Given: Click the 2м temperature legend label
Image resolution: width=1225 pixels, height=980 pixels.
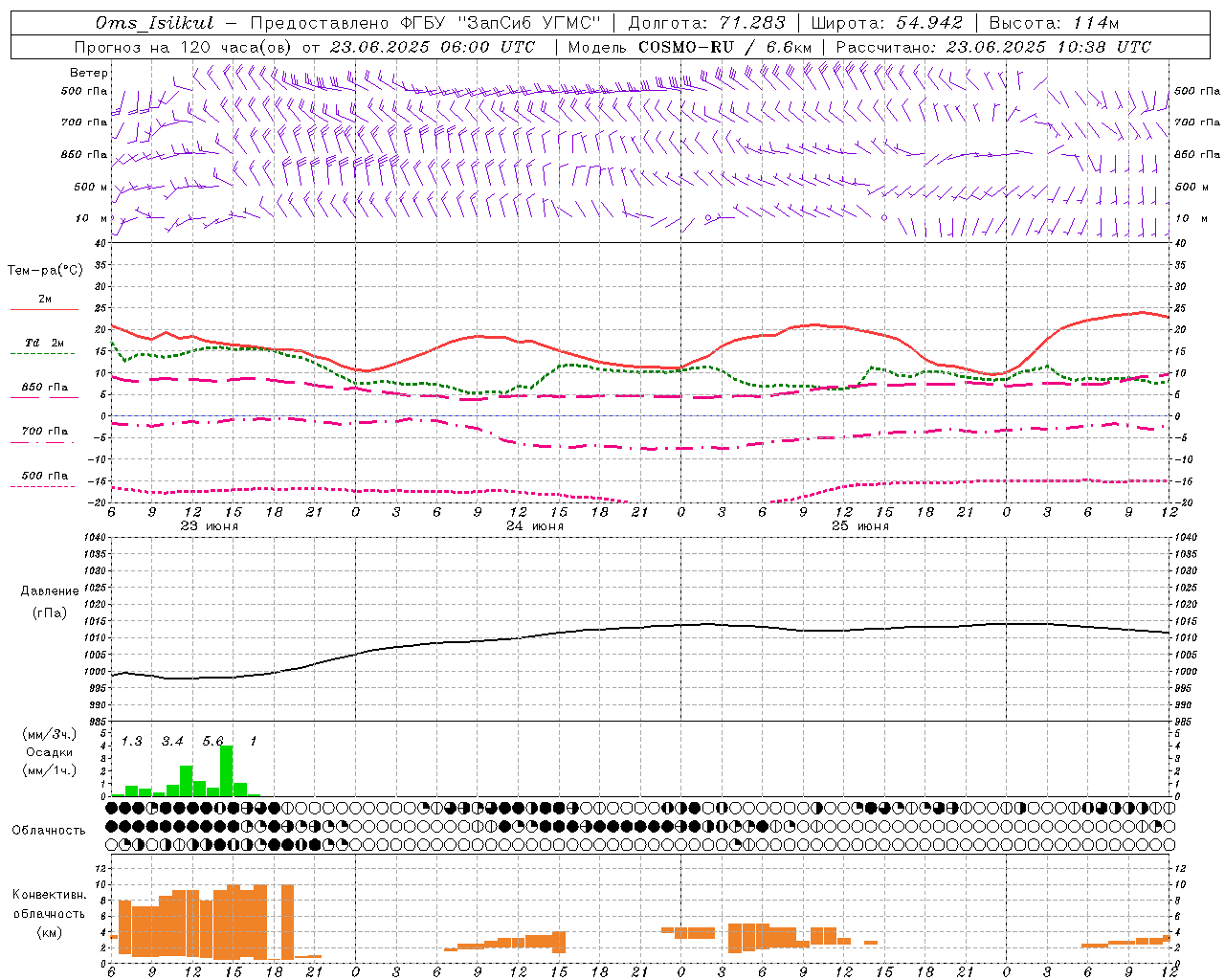Looking at the screenshot, I should pyautogui.click(x=45, y=300).
